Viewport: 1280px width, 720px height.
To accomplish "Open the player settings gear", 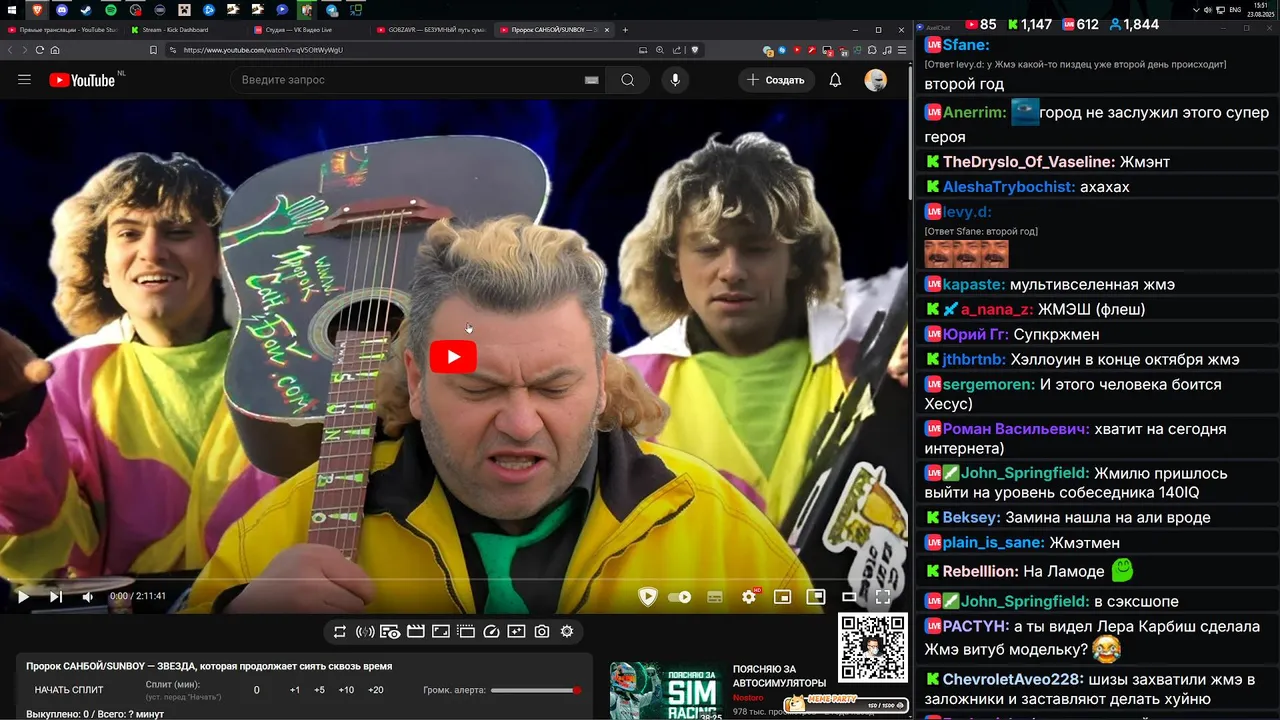I will coord(749,597).
